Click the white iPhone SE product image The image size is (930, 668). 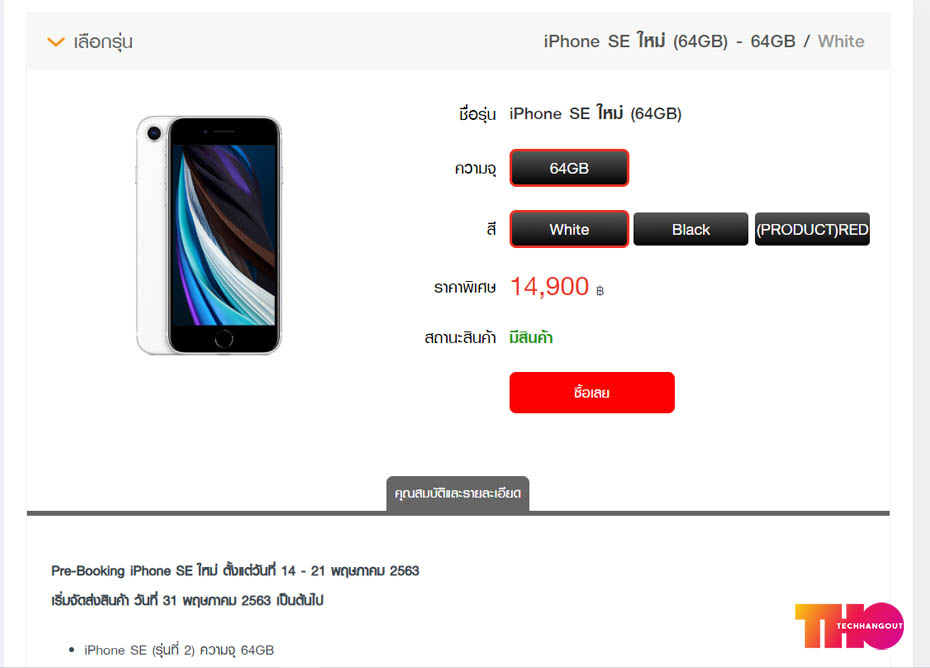[209, 236]
